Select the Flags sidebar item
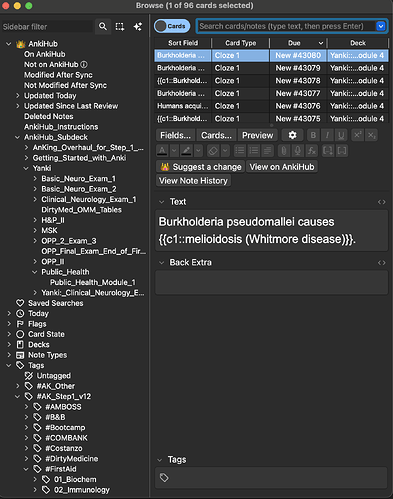Viewport: 393px width, 499px height. coord(32,324)
